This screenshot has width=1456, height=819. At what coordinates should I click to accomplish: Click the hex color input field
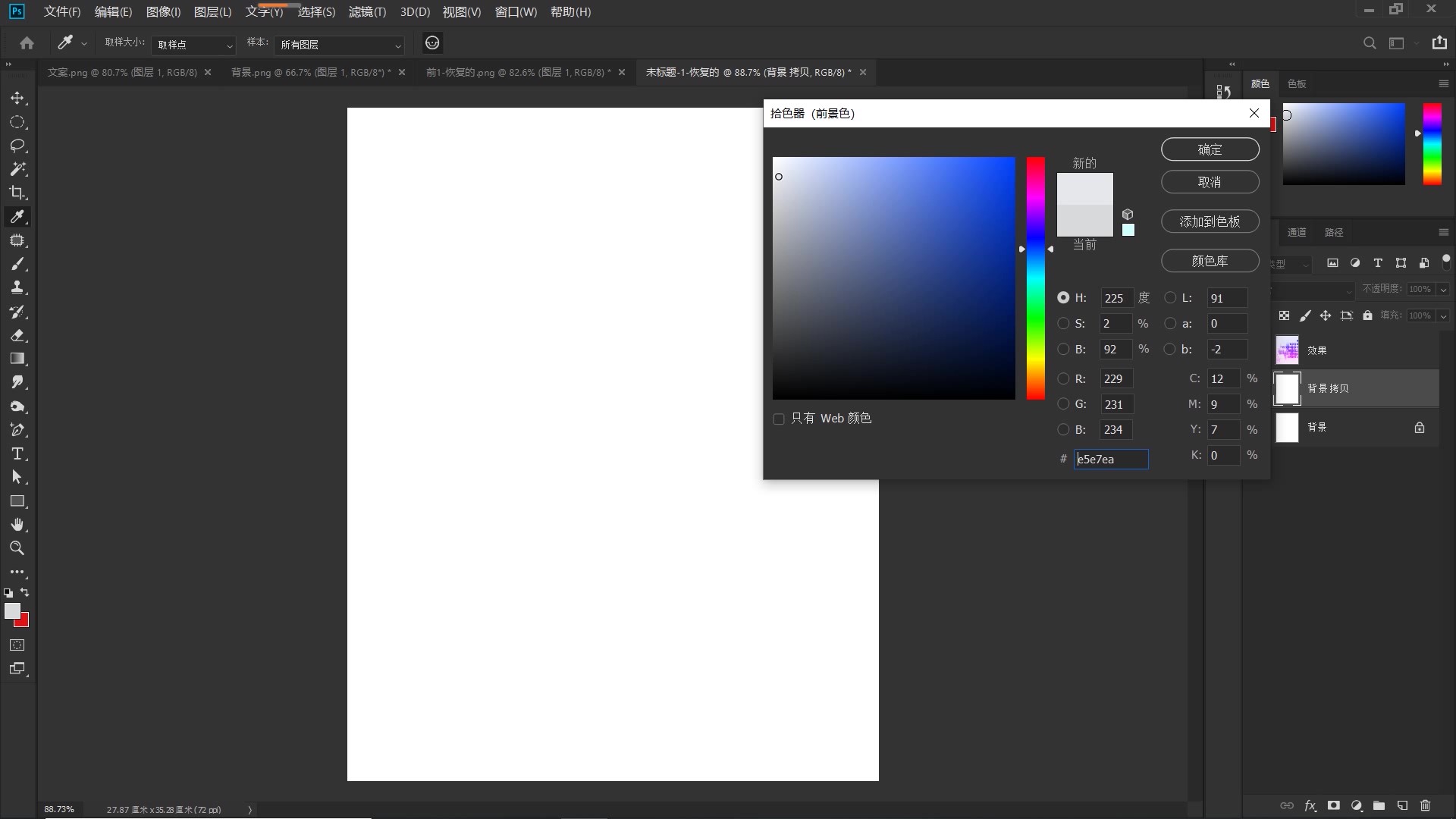click(x=1110, y=460)
